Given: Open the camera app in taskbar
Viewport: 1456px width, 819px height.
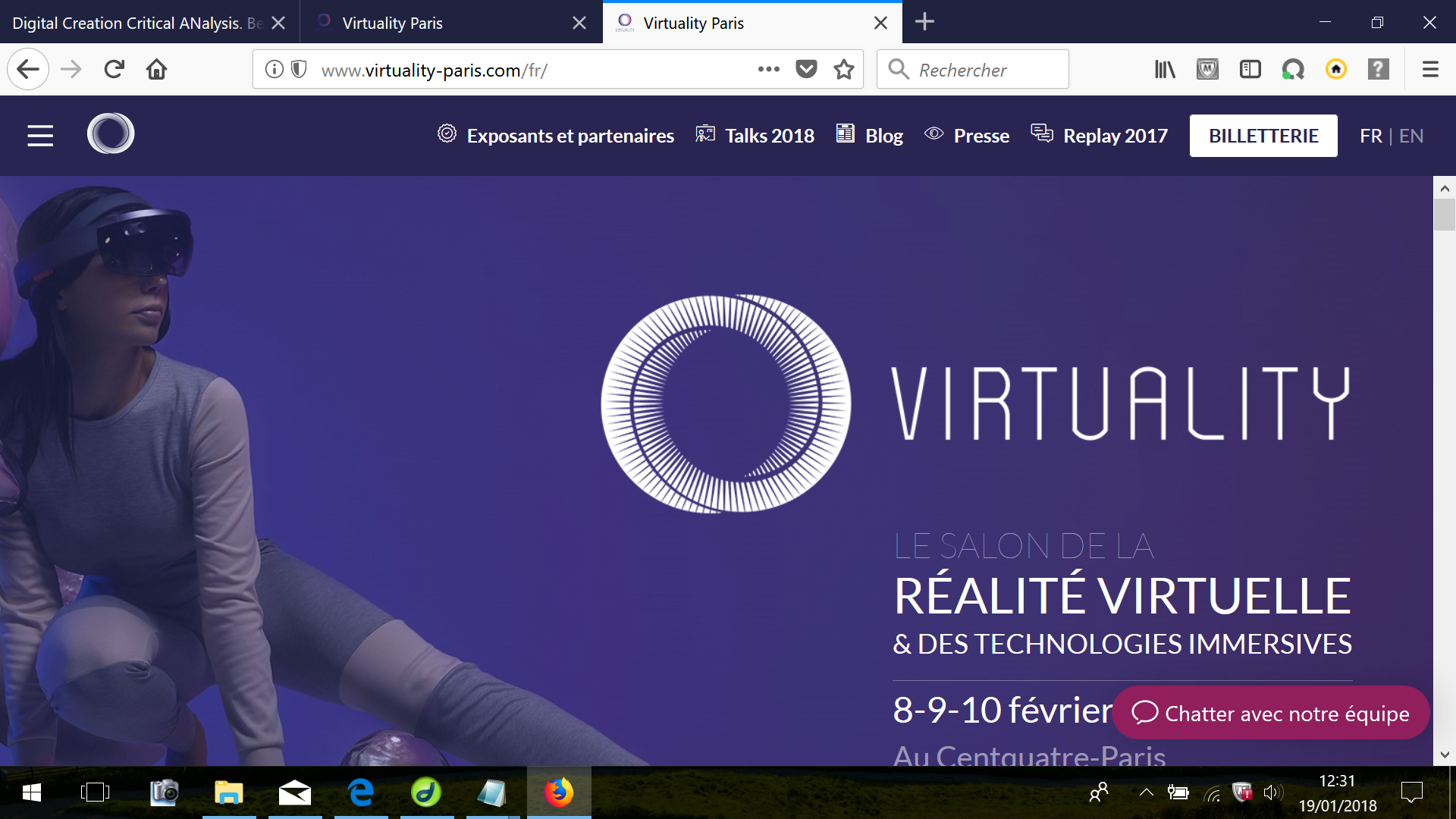Looking at the screenshot, I should click(x=164, y=792).
